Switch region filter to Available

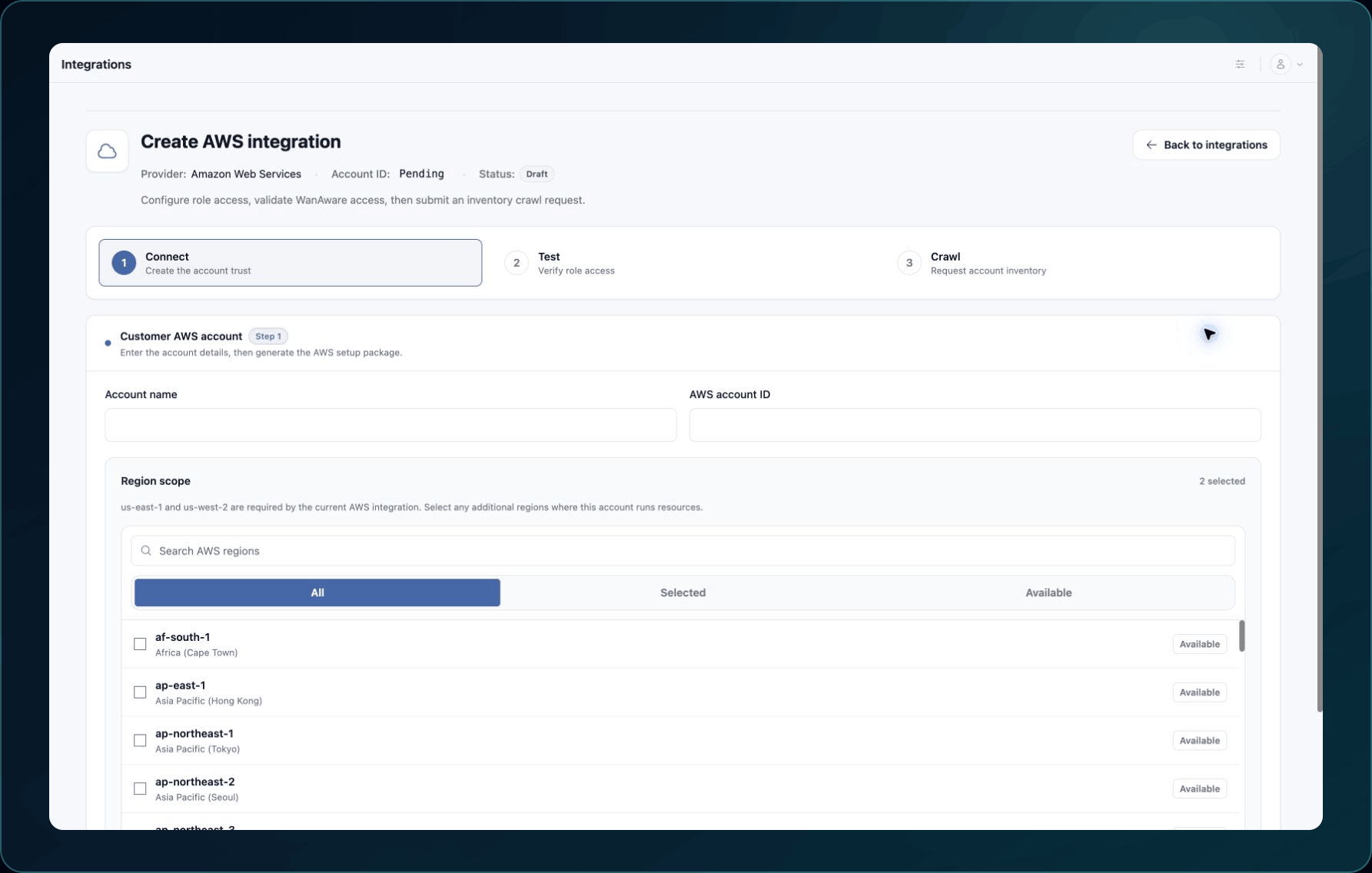(1048, 593)
